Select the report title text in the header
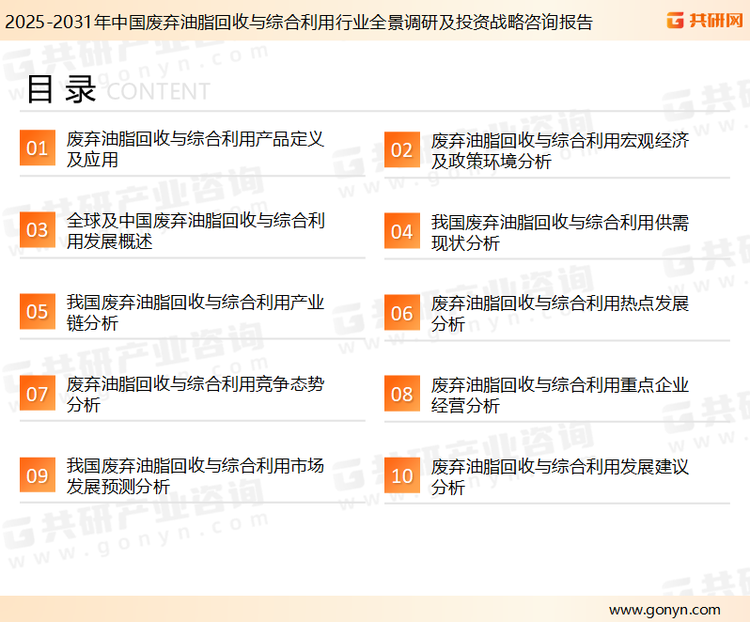Screen dimensions: 750x622 (x=298, y=22)
